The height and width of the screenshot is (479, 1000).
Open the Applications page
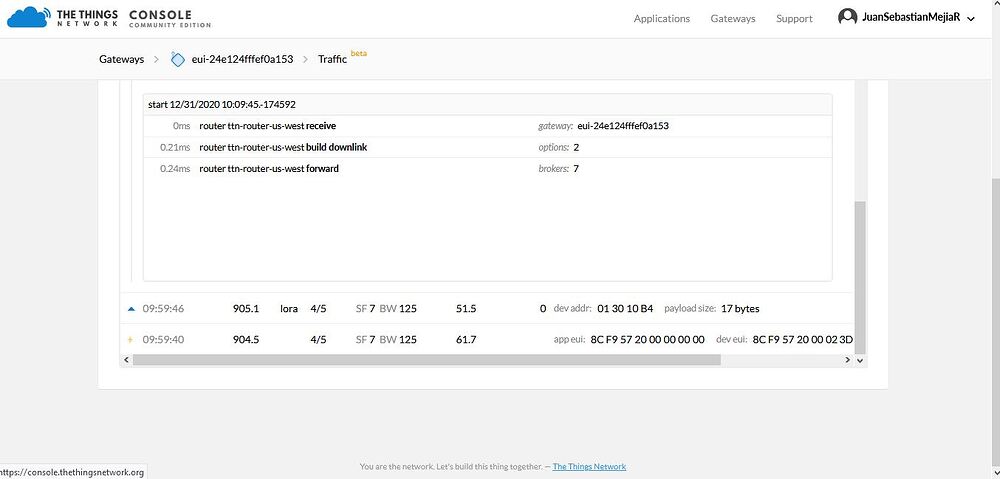pyautogui.click(x=661, y=18)
